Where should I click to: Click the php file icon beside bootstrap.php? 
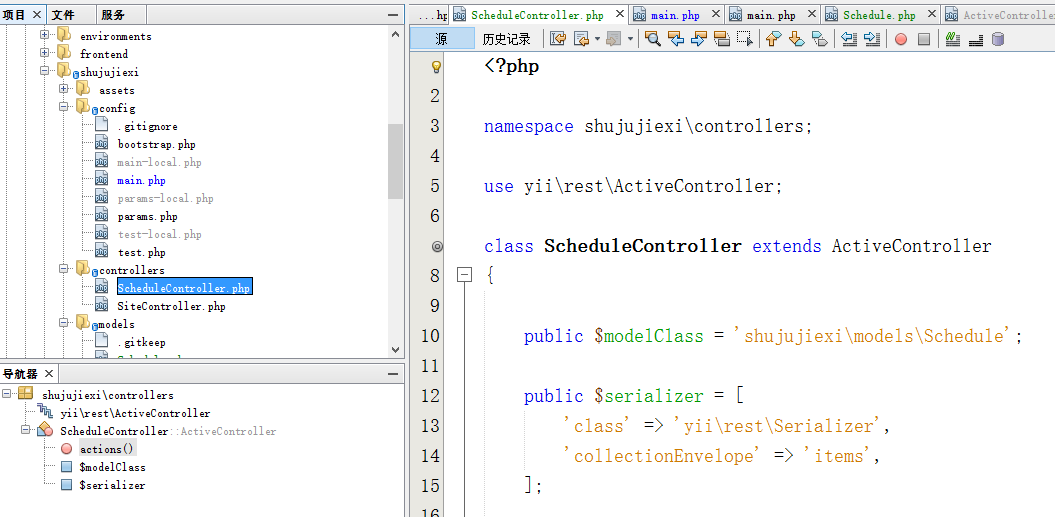102,144
